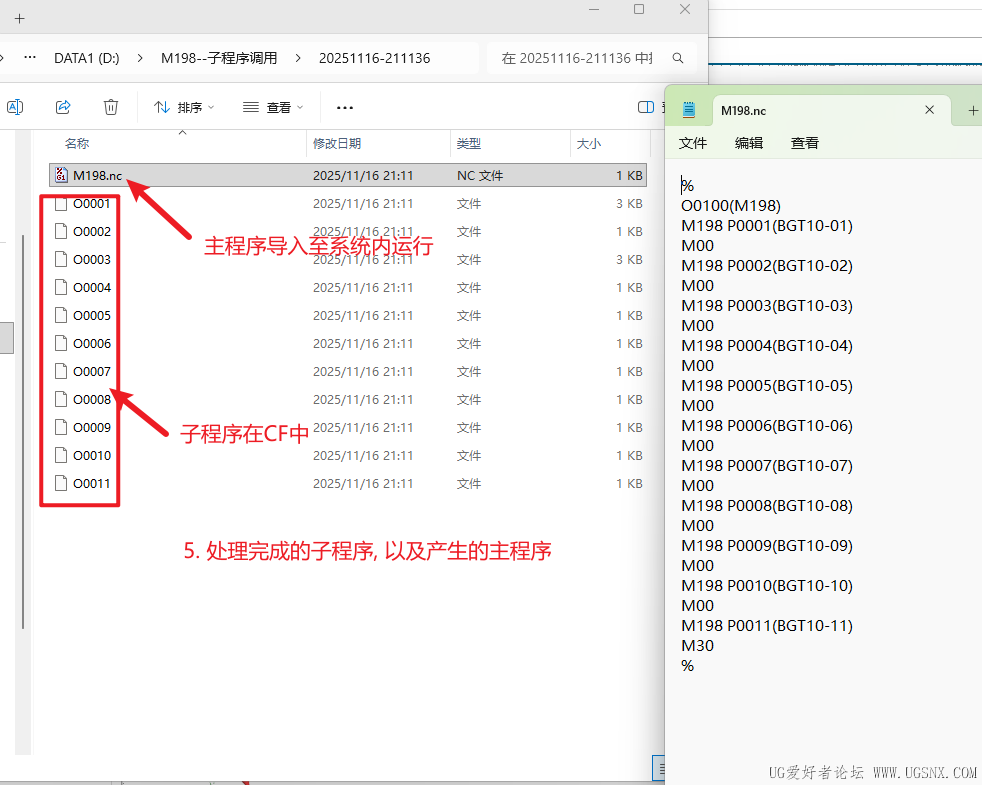This screenshot has width=982, height=785.
Task: Expand chevron after M198--子程序调用 breadcrumb
Action: point(297,58)
